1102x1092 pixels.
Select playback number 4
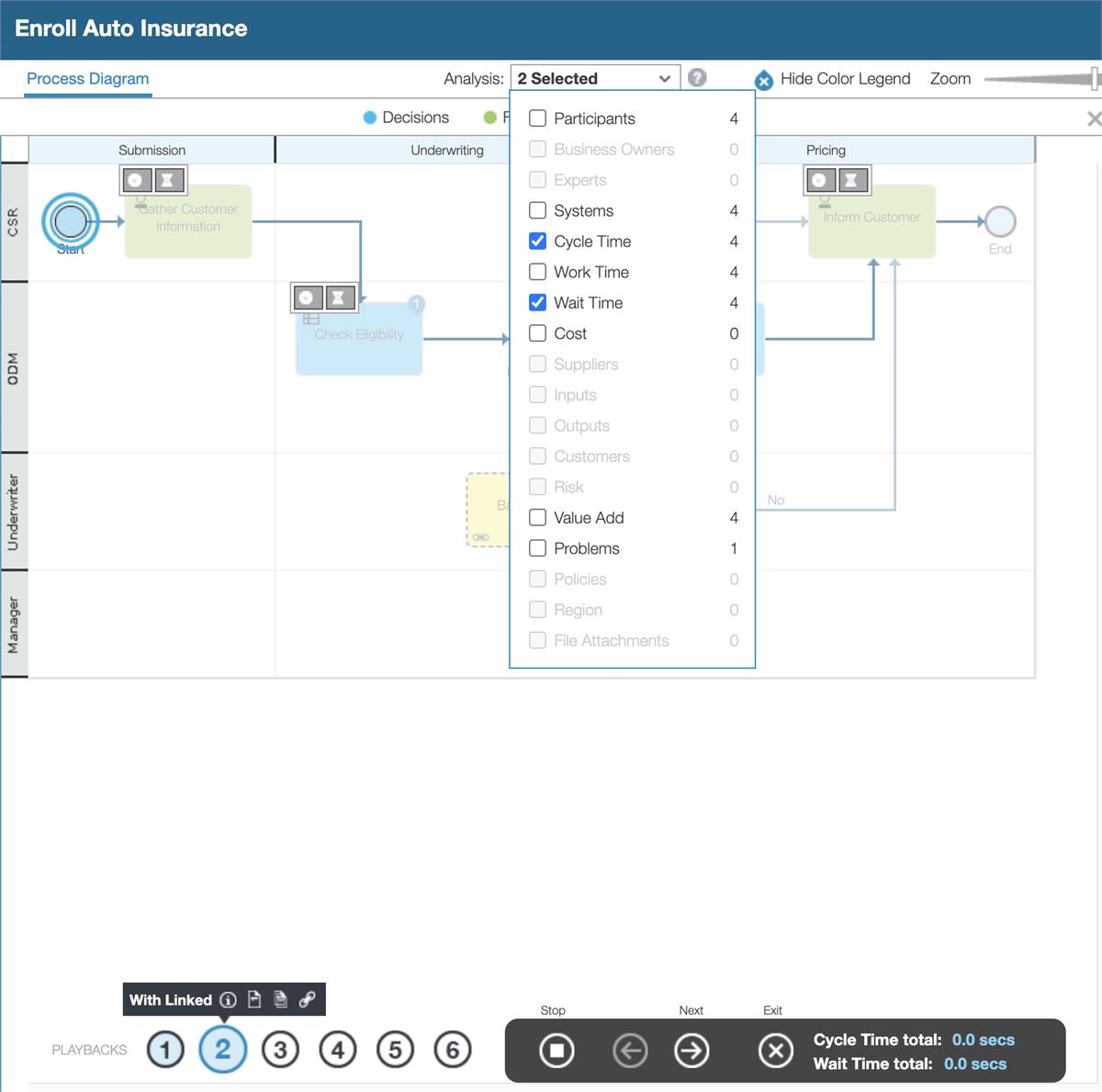(x=338, y=1049)
